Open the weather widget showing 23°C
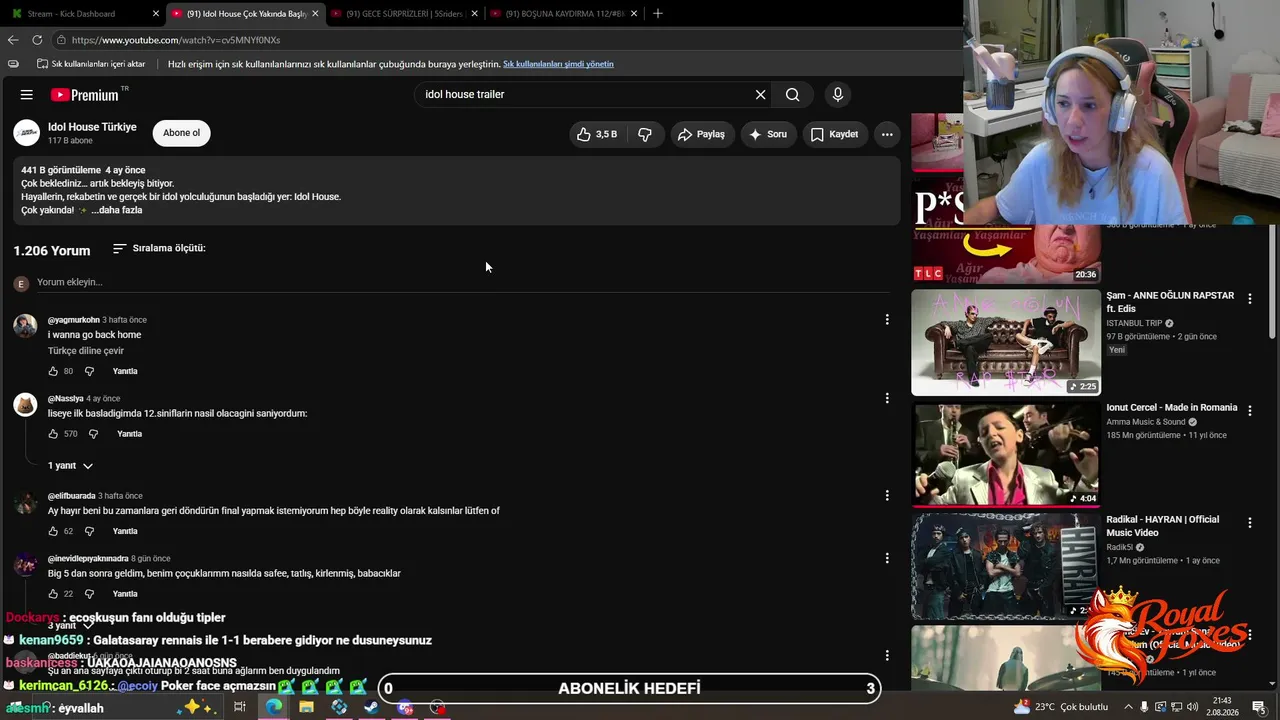This screenshot has width=1280, height=720. tap(1061, 707)
